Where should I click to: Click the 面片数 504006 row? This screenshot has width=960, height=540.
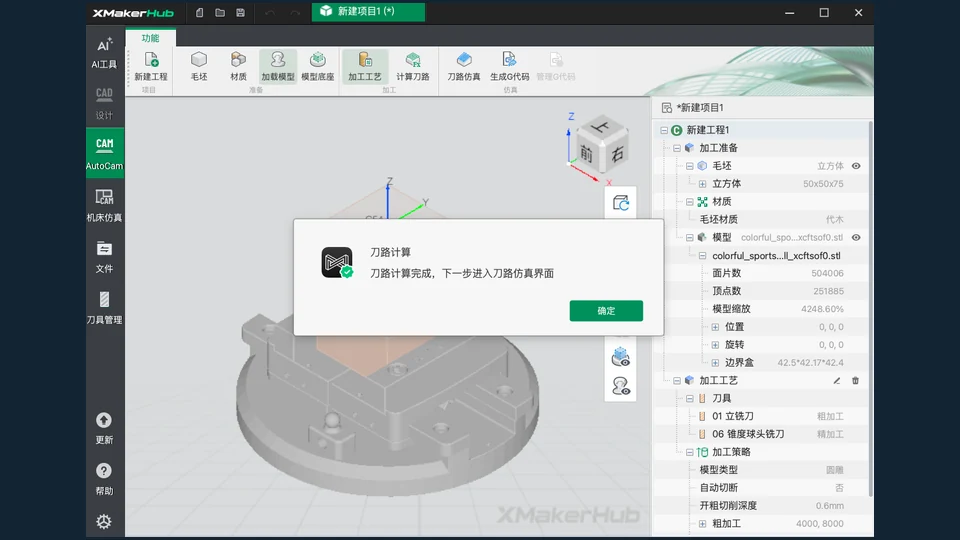[762, 273]
